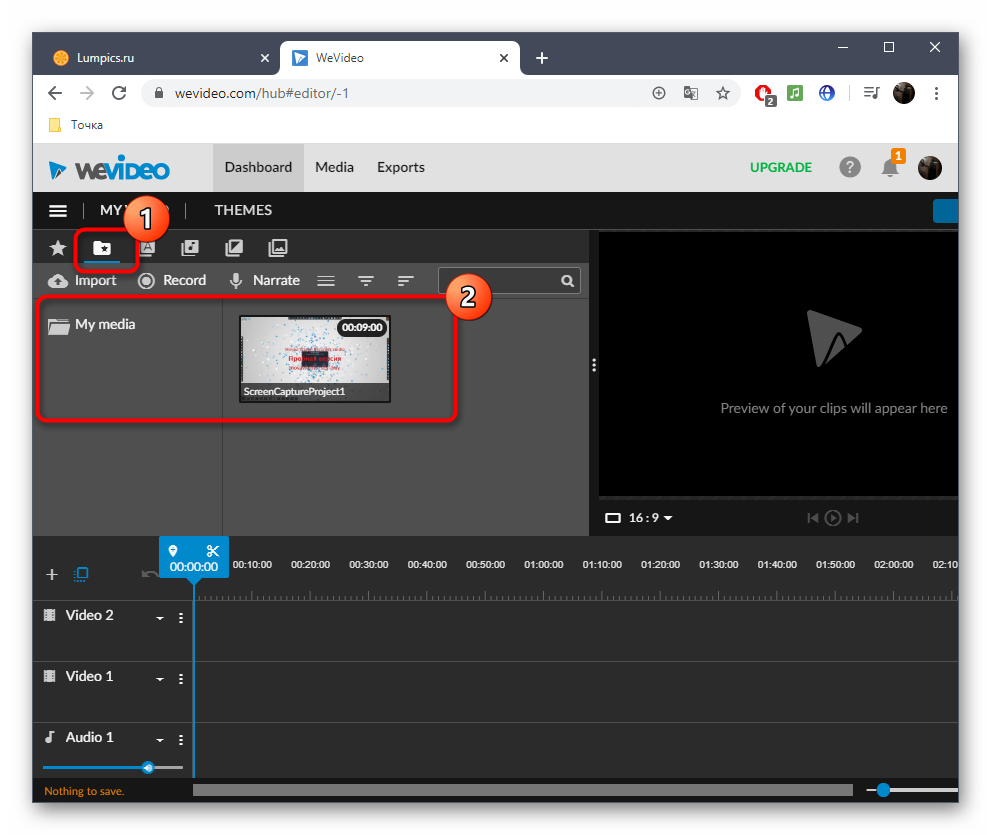
Task: Expand the Video 2 track dropdown arrow
Action: click(x=159, y=619)
